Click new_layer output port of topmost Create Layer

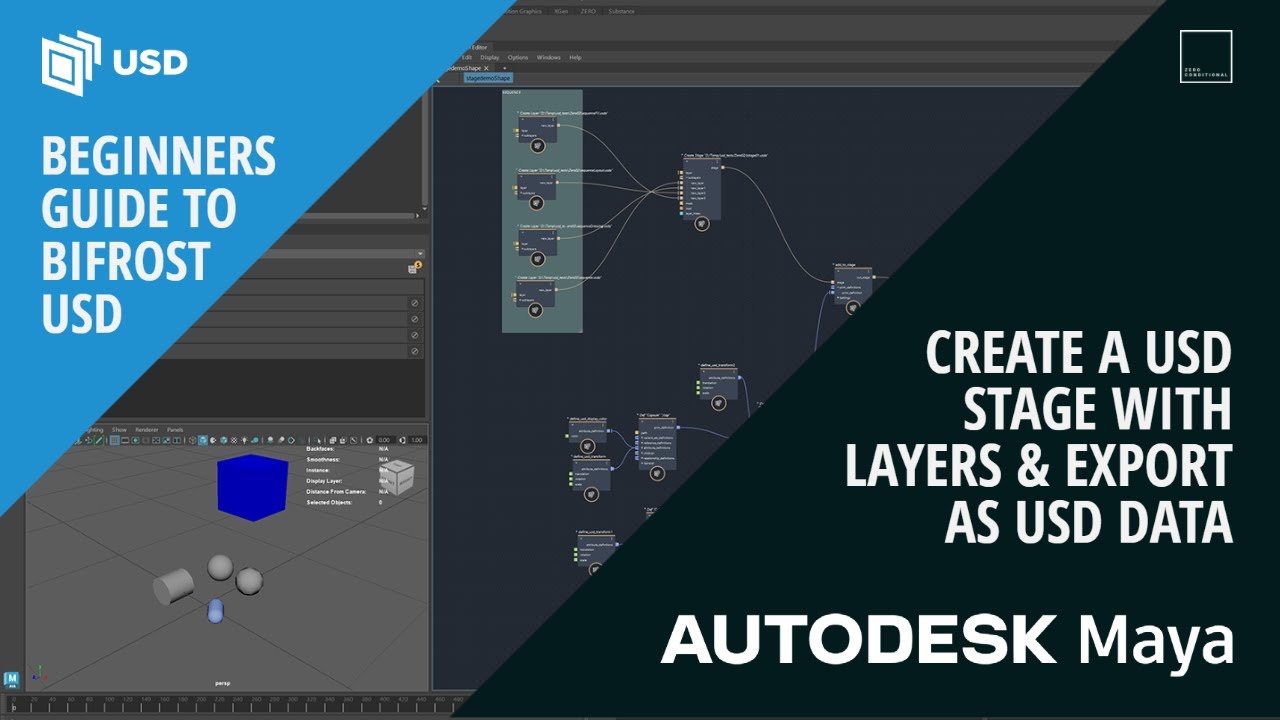click(x=556, y=126)
